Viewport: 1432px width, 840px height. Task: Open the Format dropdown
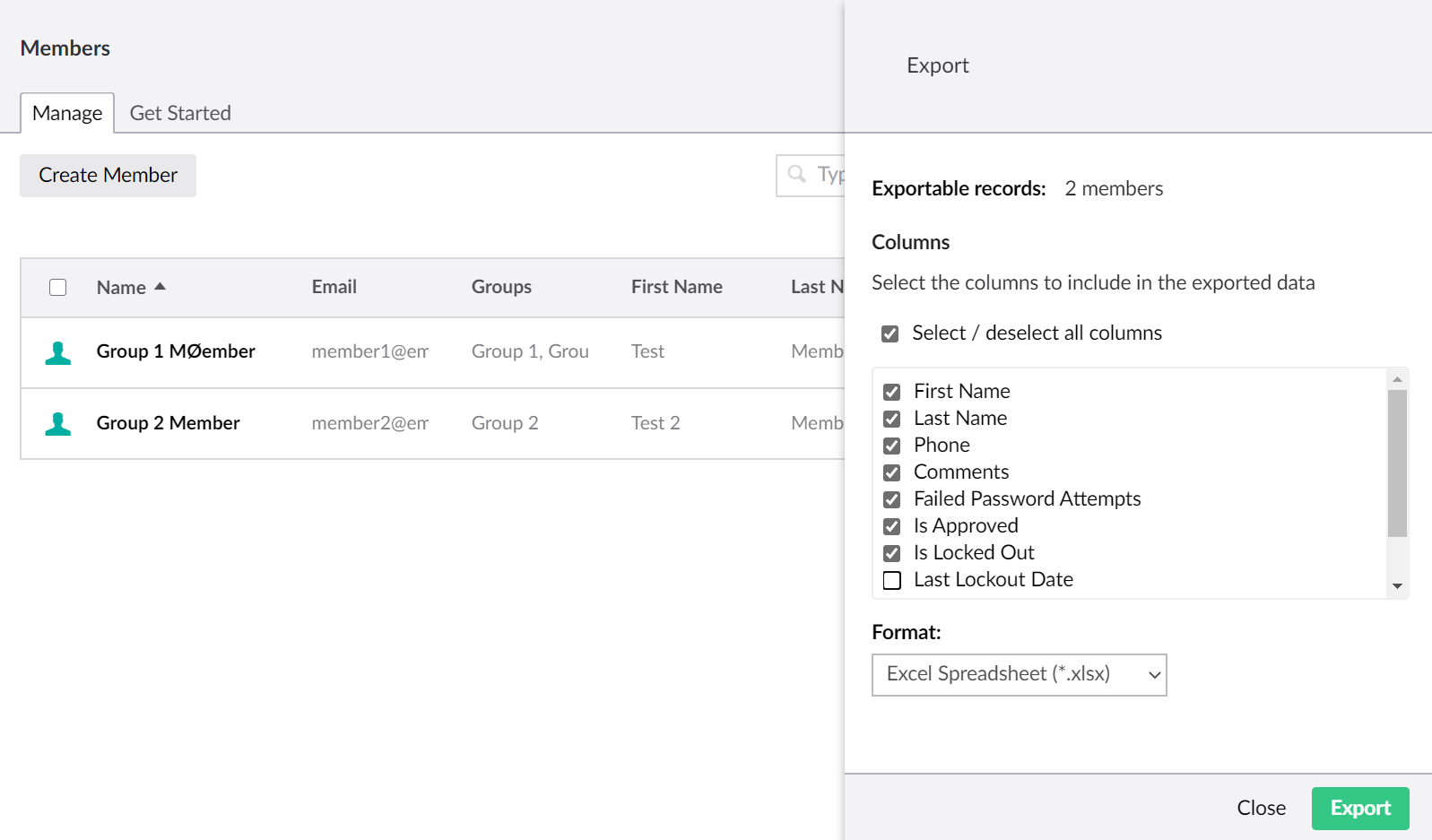point(1019,675)
